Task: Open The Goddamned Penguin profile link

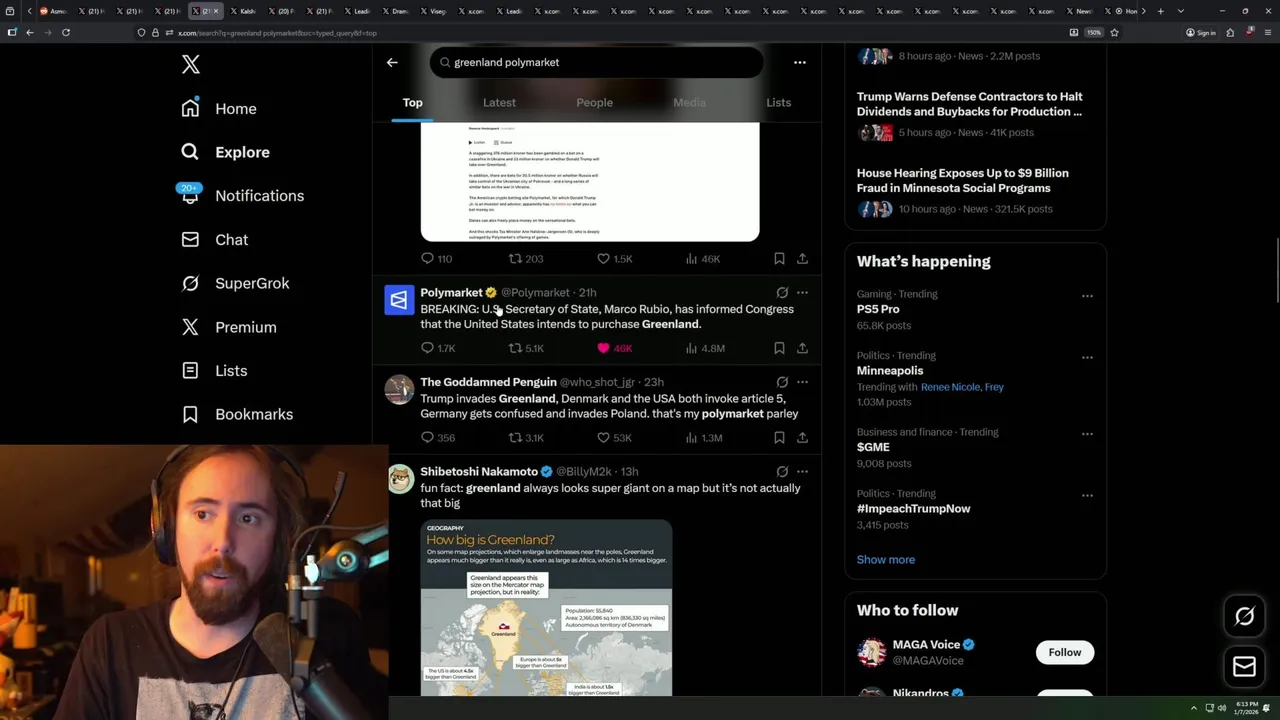Action: tap(488, 382)
